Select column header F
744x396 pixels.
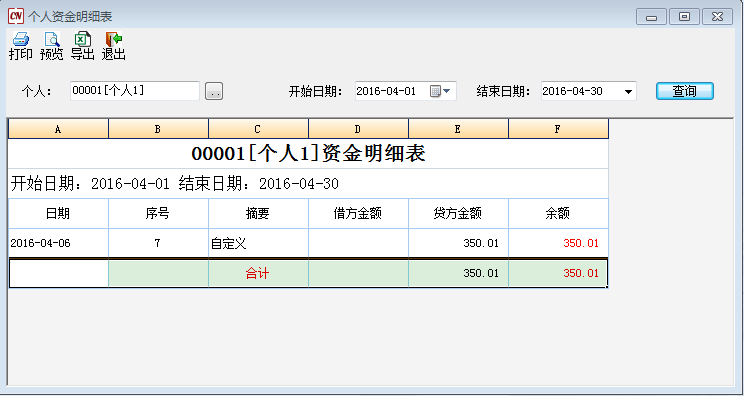pyautogui.click(x=558, y=129)
